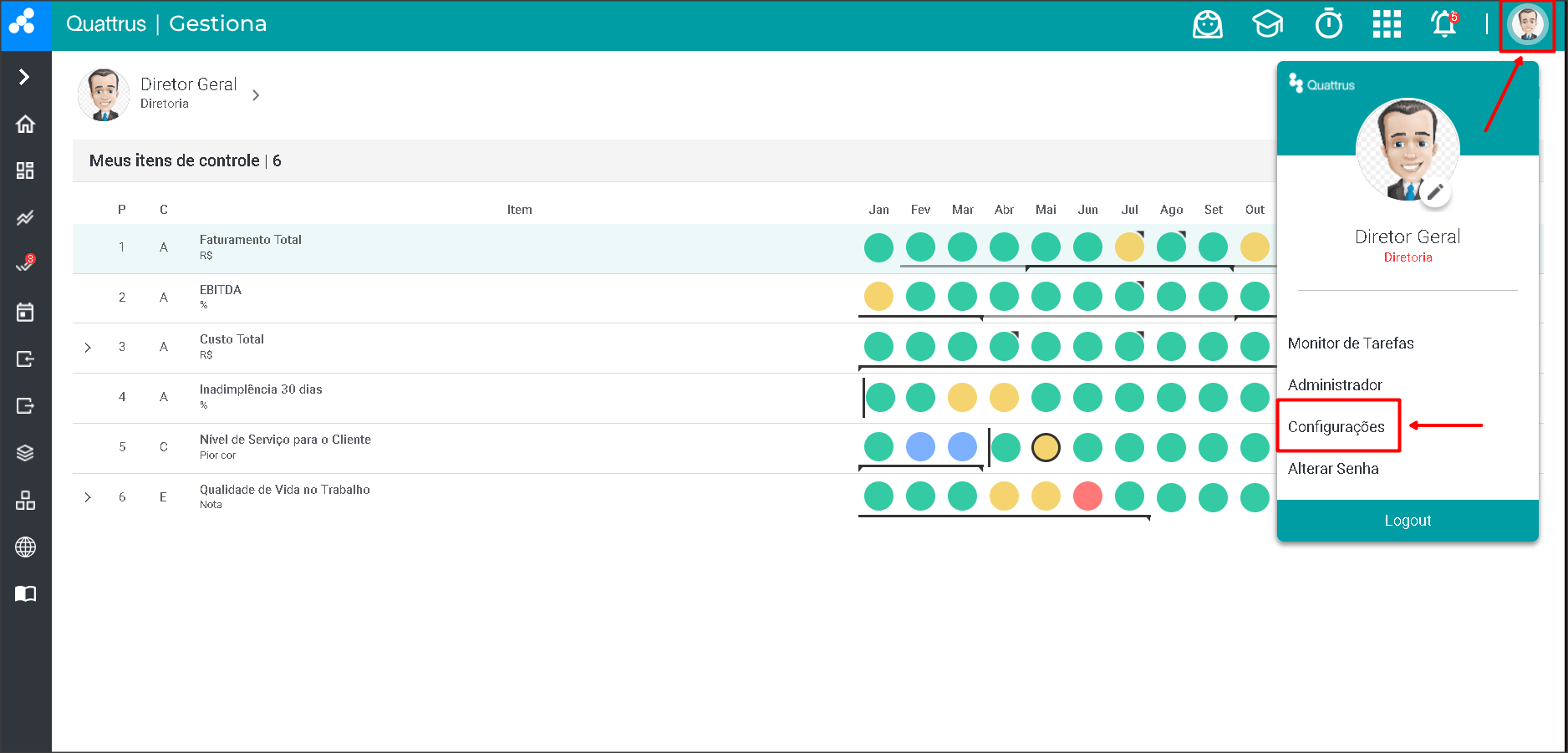Open the calendar icon in left sidebar
Viewport: 1568px width, 753px height.
25,313
